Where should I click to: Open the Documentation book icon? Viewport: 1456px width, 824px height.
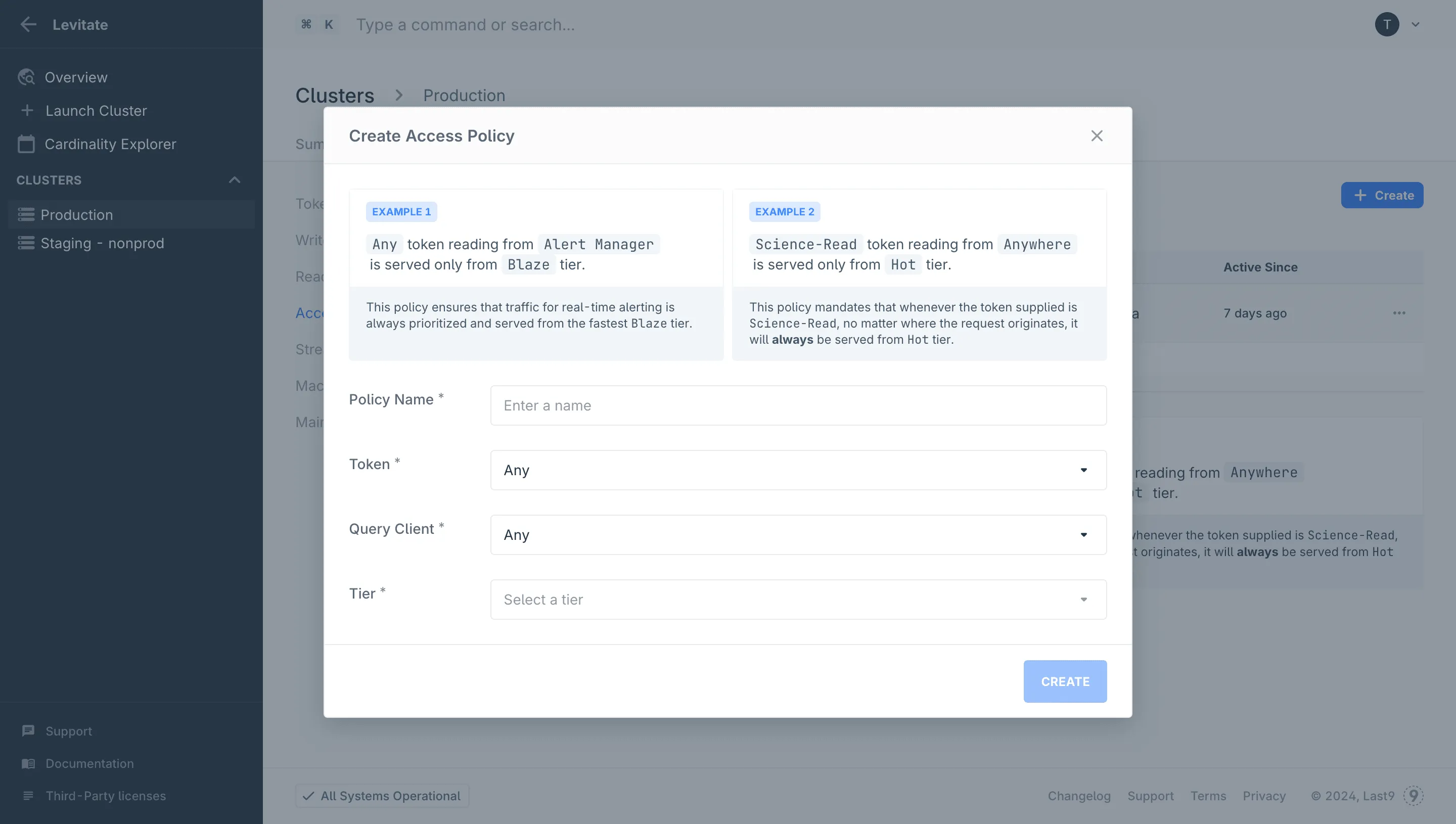(x=28, y=763)
